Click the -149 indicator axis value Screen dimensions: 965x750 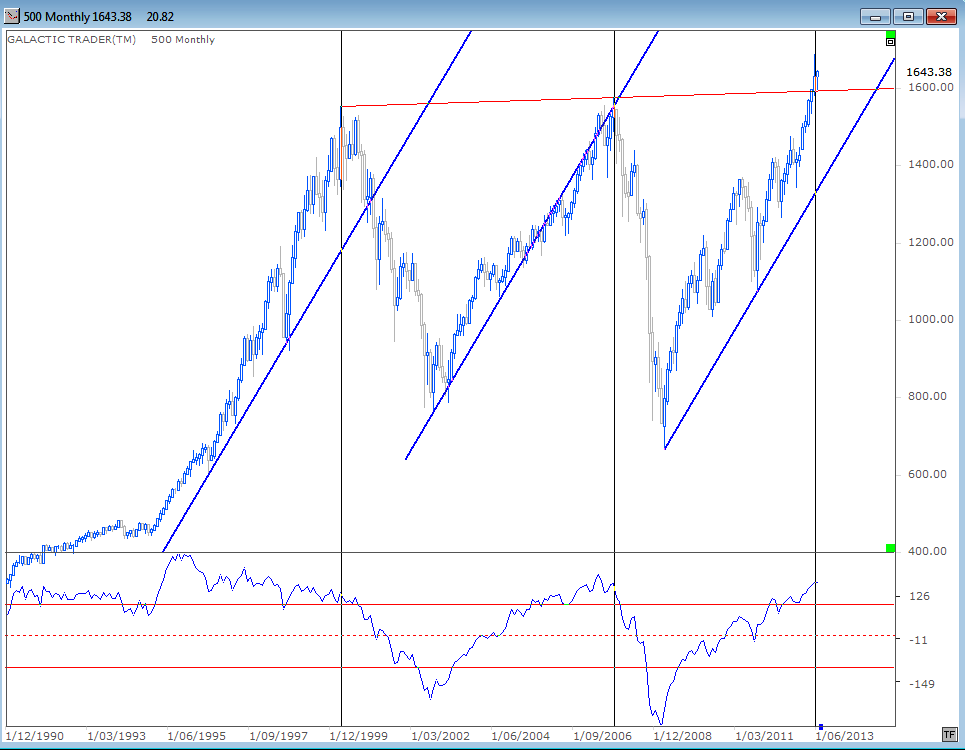click(921, 684)
